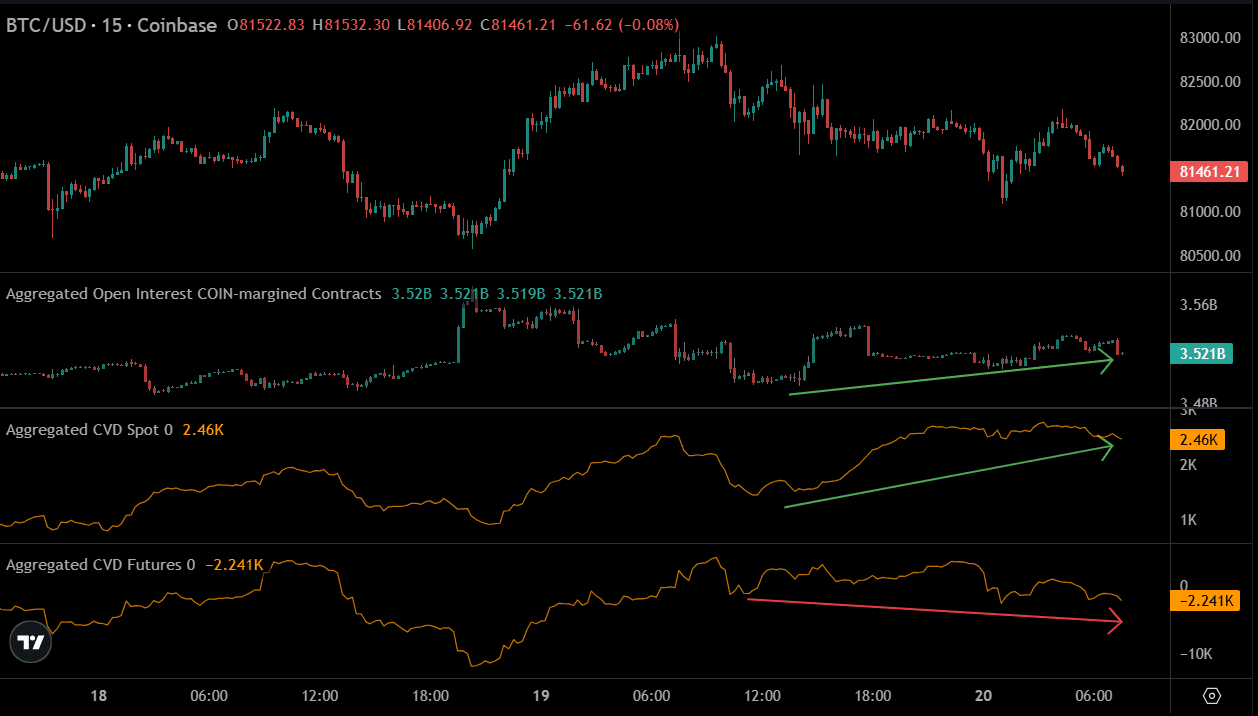Click the 82000.00 price scale label
1258x716 pixels.
click(x=1210, y=125)
